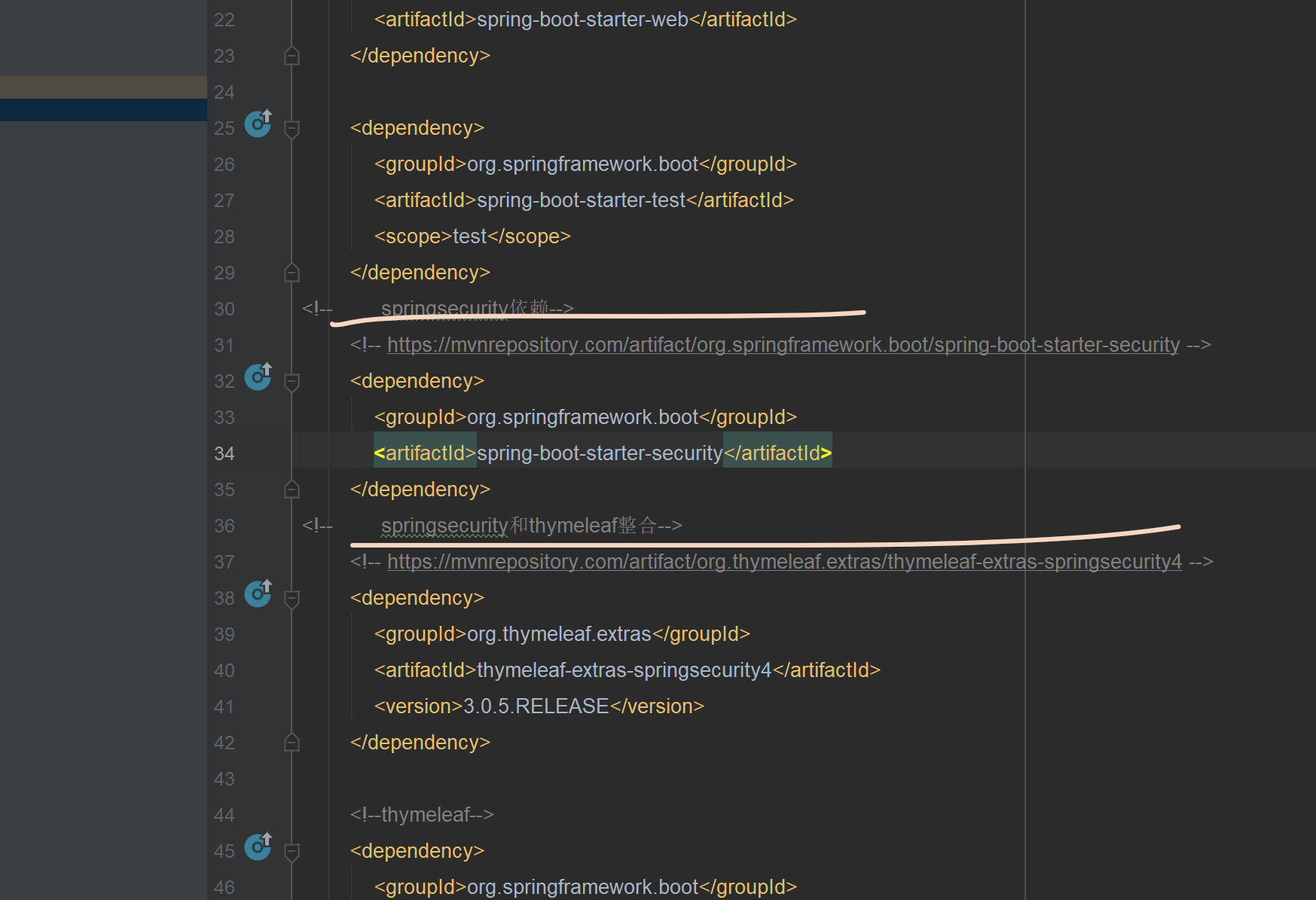1316x900 pixels.
Task: Click the spring-boot-starter-web artifactId text
Action: pyautogui.click(x=582, y=20)
